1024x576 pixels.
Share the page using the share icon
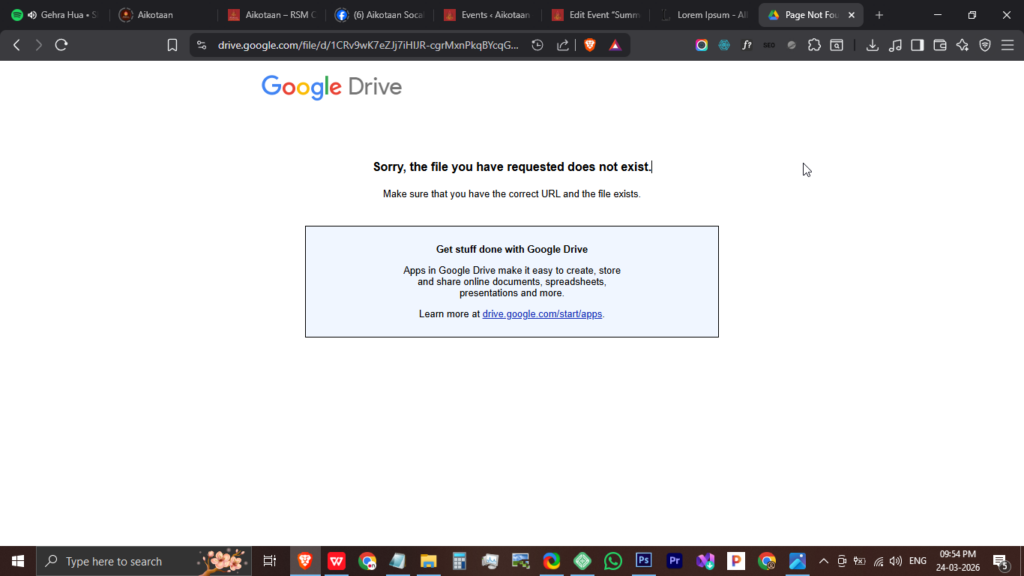coord(563,45)
